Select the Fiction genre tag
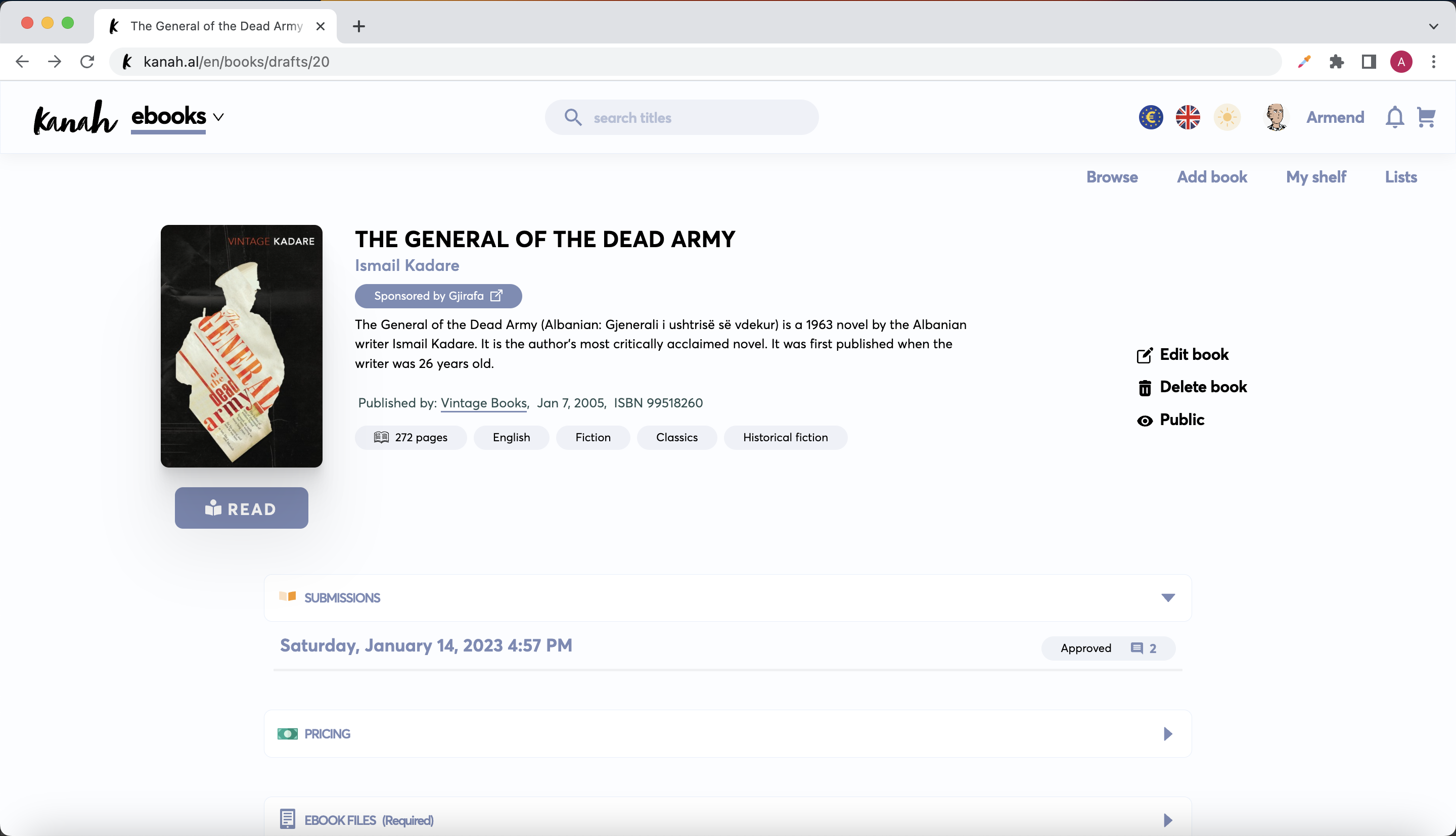The image size is (1456, 836). 593,438
